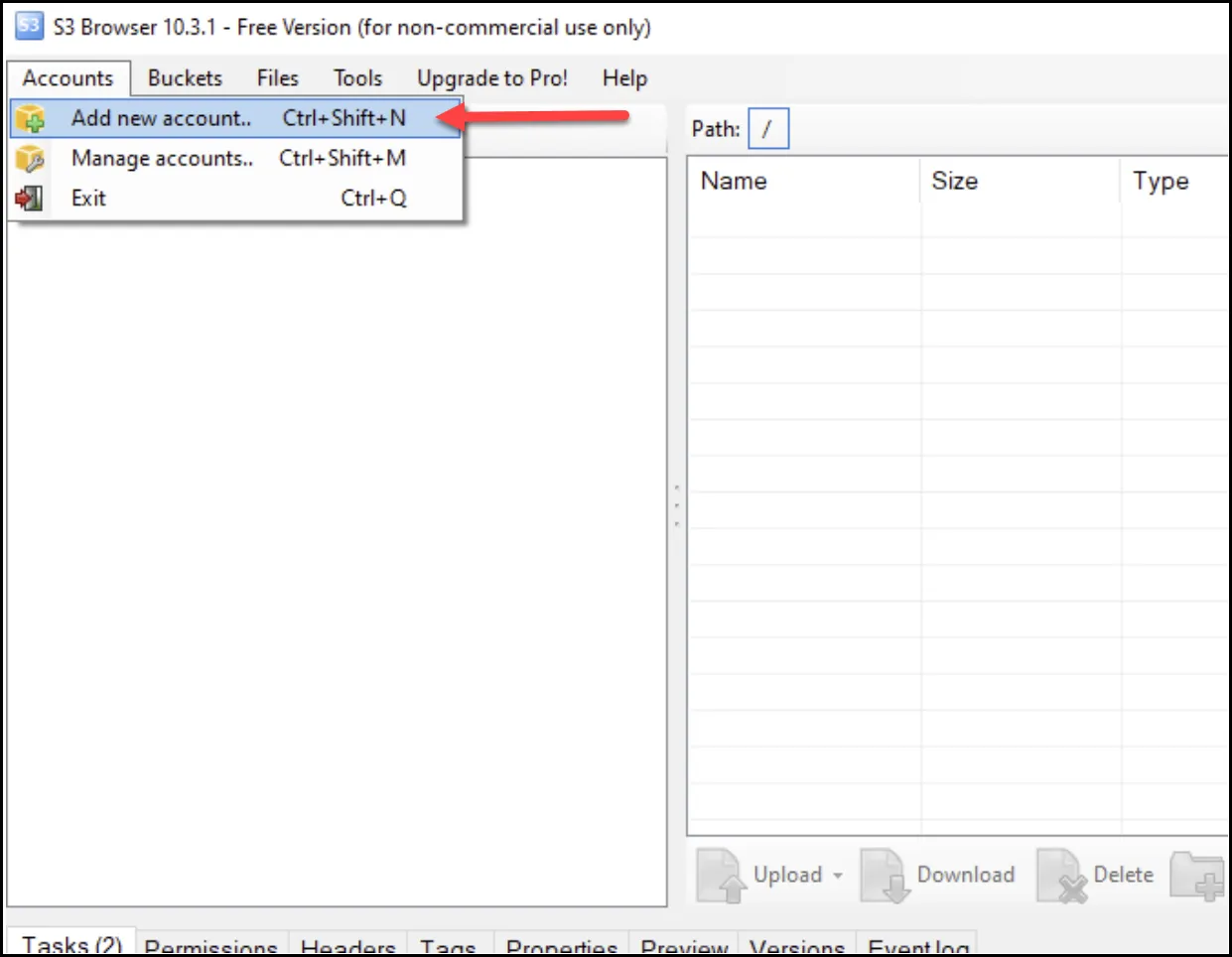Open the Files menu

[277, 78]
